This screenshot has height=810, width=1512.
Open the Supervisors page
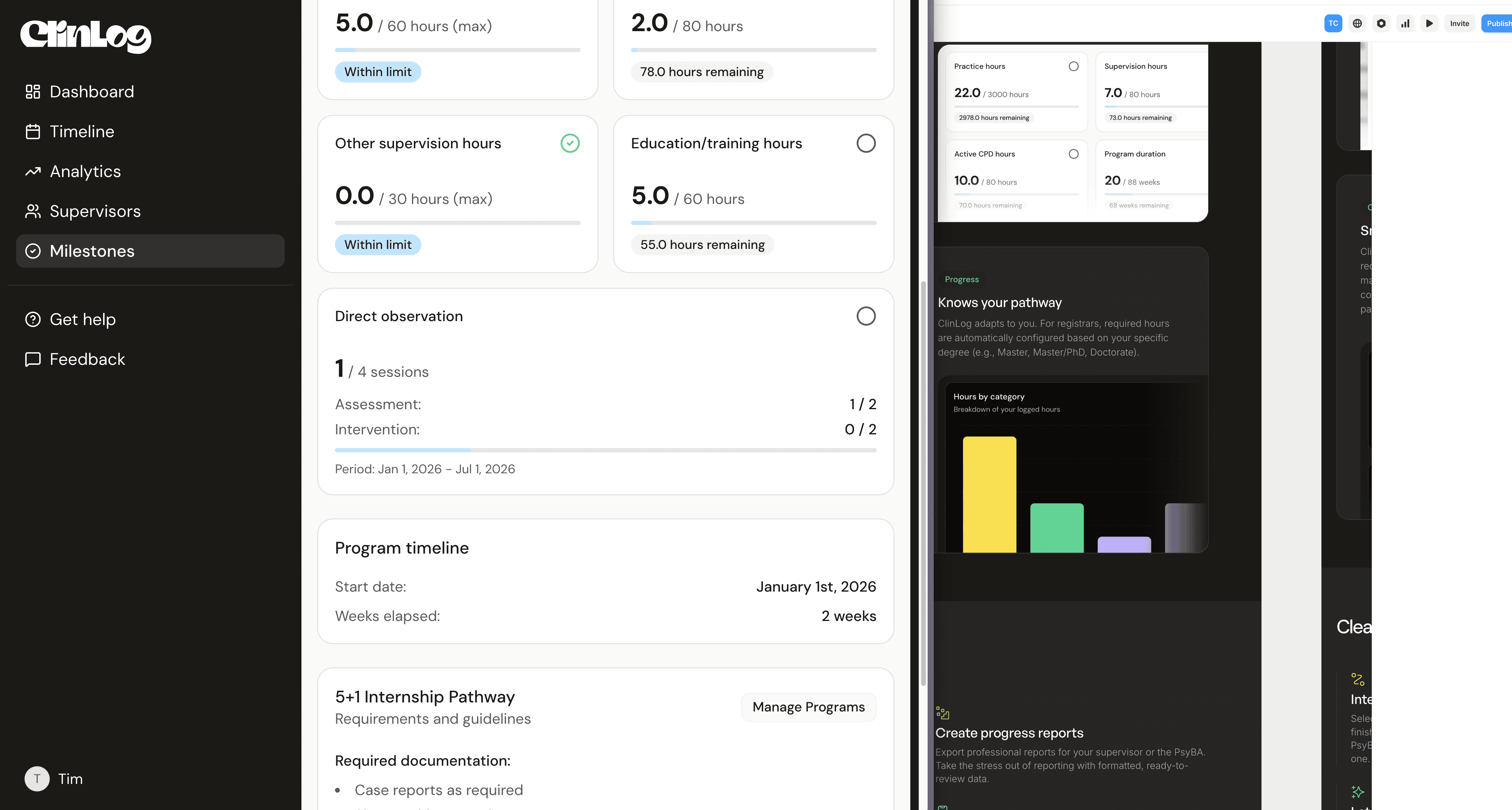[x=95, y=211]
